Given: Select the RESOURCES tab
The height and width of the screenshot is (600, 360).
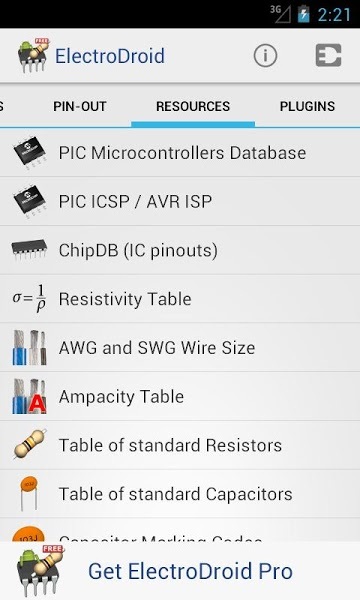Looking at the screenshot, I should coord(193,106).
